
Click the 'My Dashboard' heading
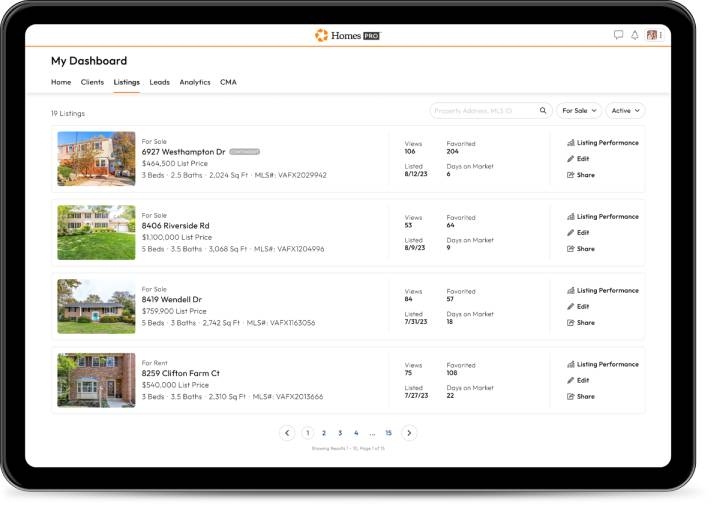click(89, 61)
